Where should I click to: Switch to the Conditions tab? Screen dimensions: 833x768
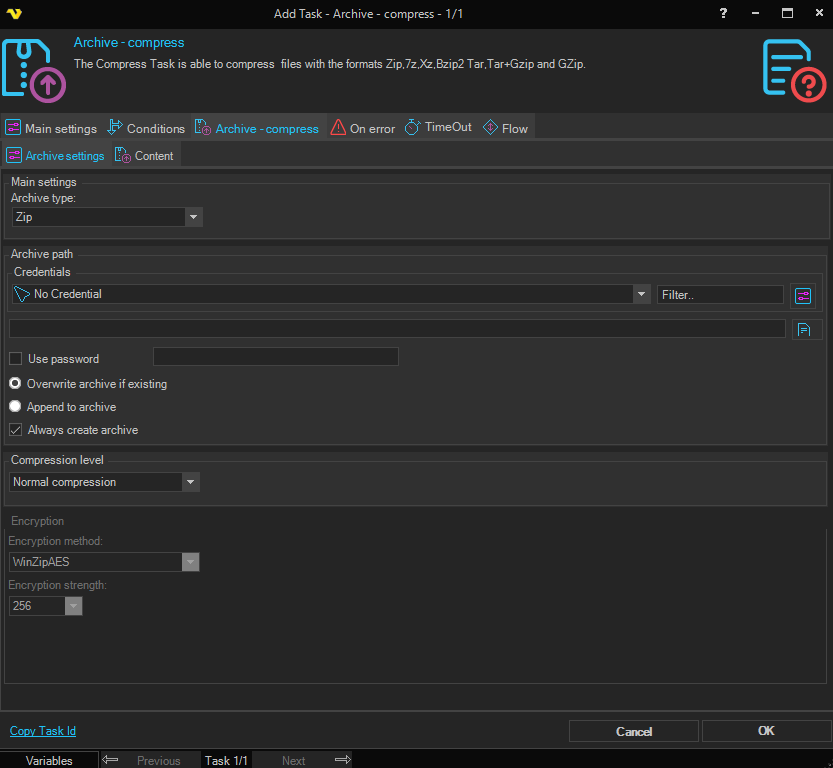pos(146,128)
